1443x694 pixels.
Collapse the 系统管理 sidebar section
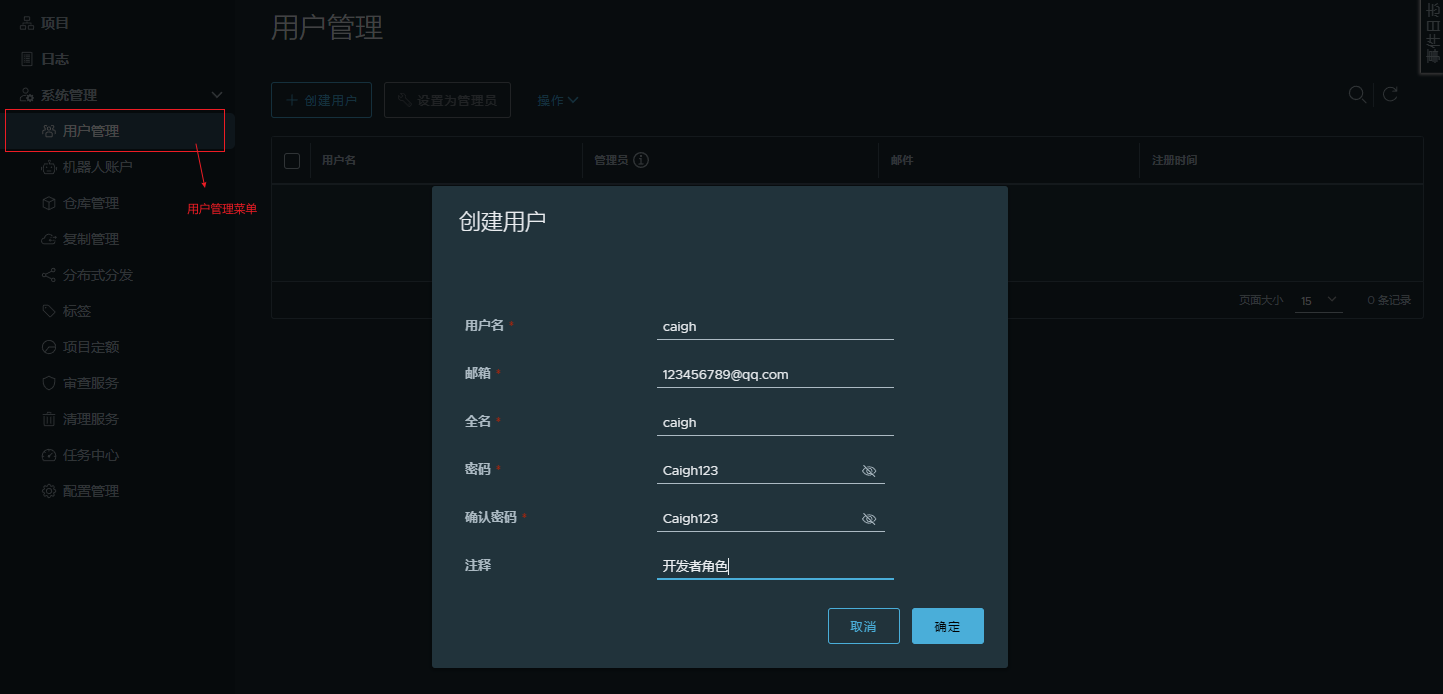(217, 95)
